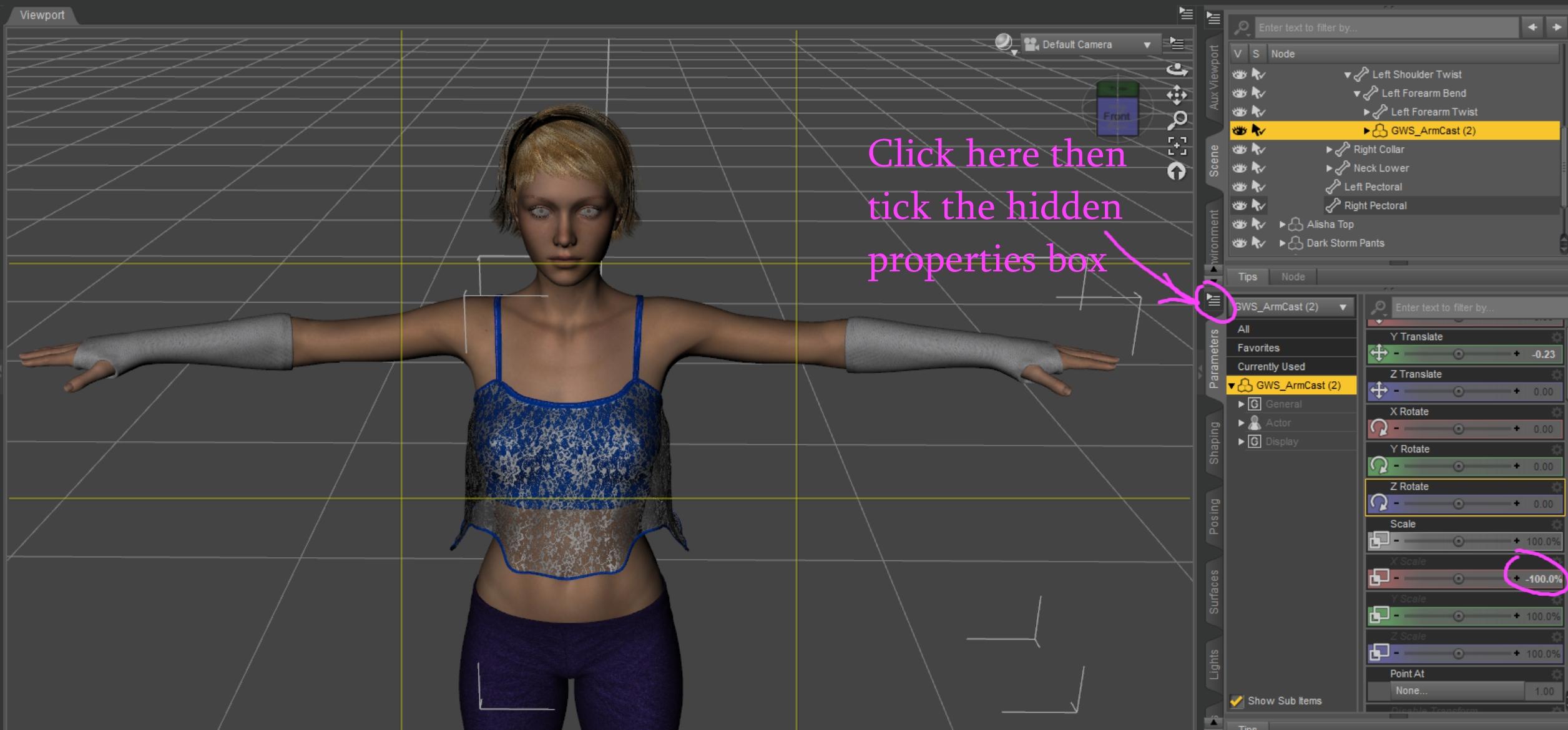Click the magnifier zoom view icon
The image size is (1568, 730).
[1177, 120]
